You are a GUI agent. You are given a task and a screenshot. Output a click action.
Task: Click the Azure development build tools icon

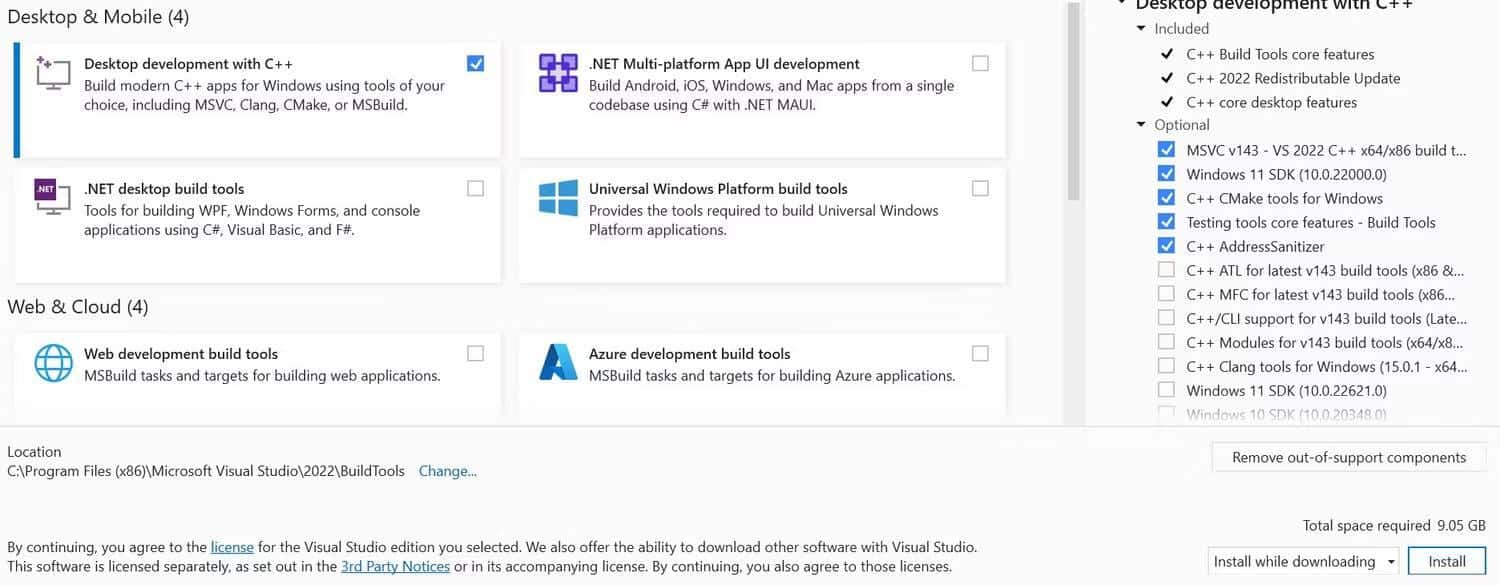pyautogui.click(x=558, y=363)
